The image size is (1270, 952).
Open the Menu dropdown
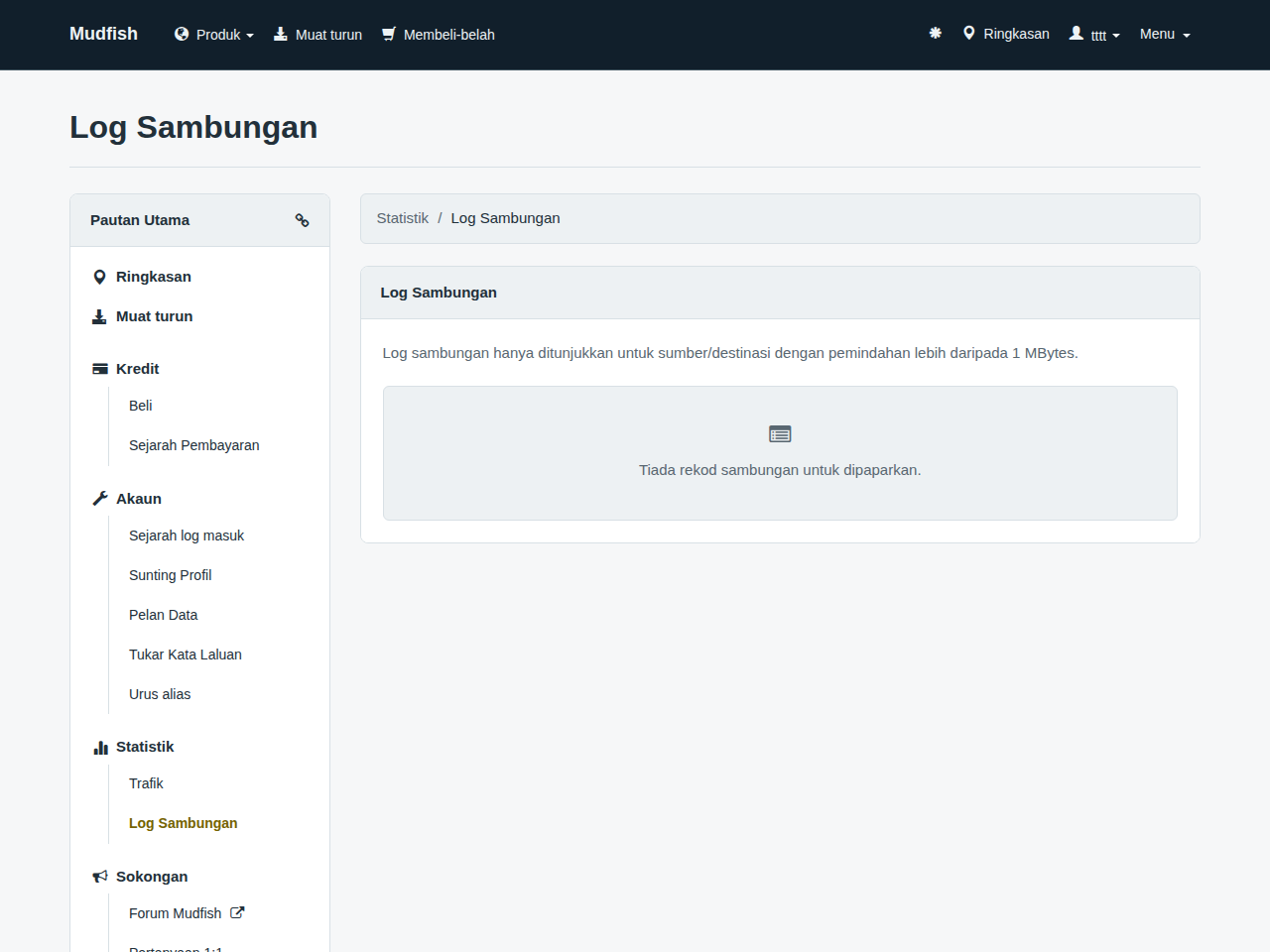tap(1165, 34)
